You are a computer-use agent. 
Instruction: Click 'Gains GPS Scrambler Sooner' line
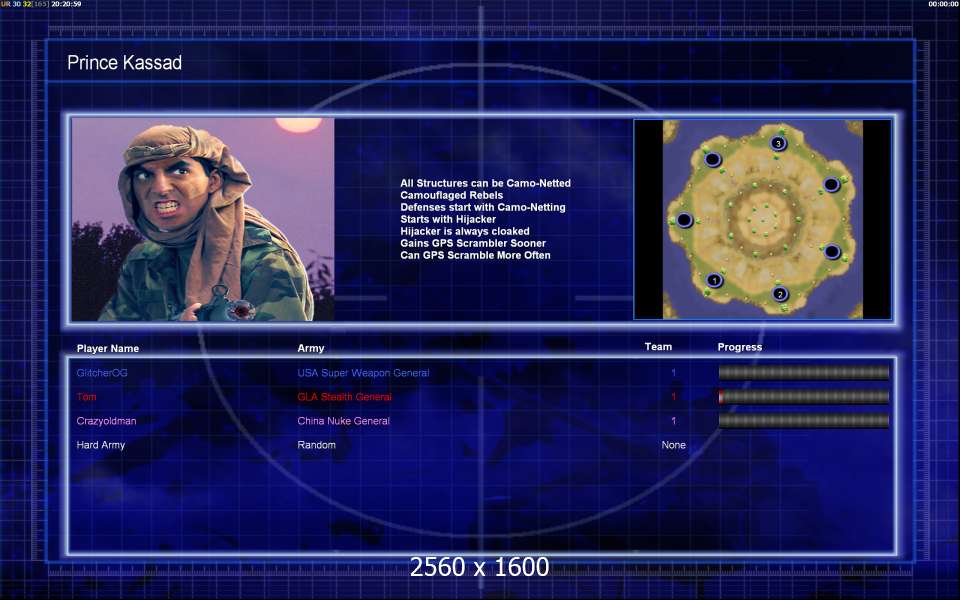click(x=473, y=243)
